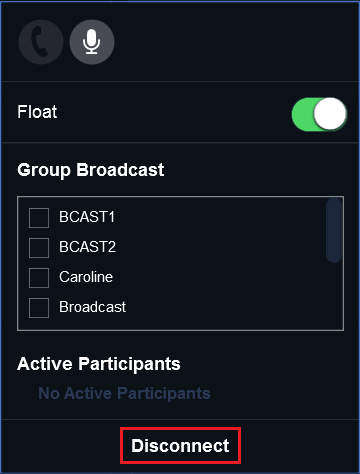The width and height of the screenshot is (360, 474).
Task: Click the white knob of the Float switch
Action: (x=330, y=114)
